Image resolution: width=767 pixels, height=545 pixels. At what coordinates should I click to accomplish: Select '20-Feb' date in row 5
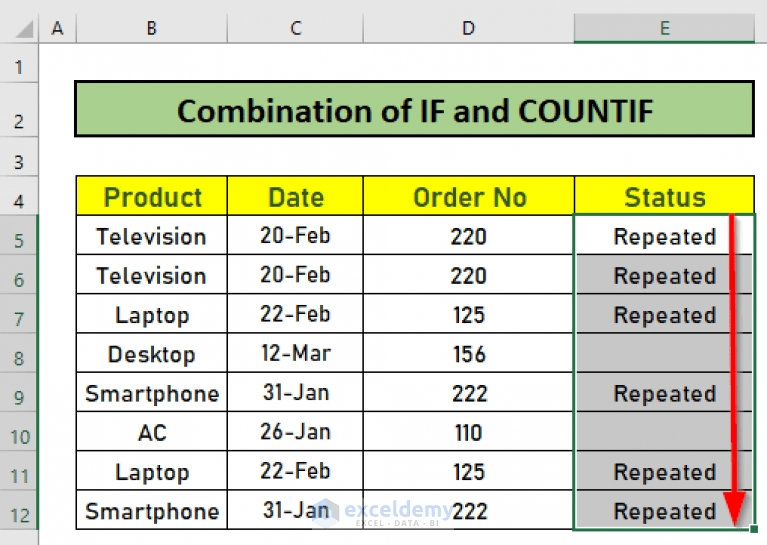click(295, 235)
